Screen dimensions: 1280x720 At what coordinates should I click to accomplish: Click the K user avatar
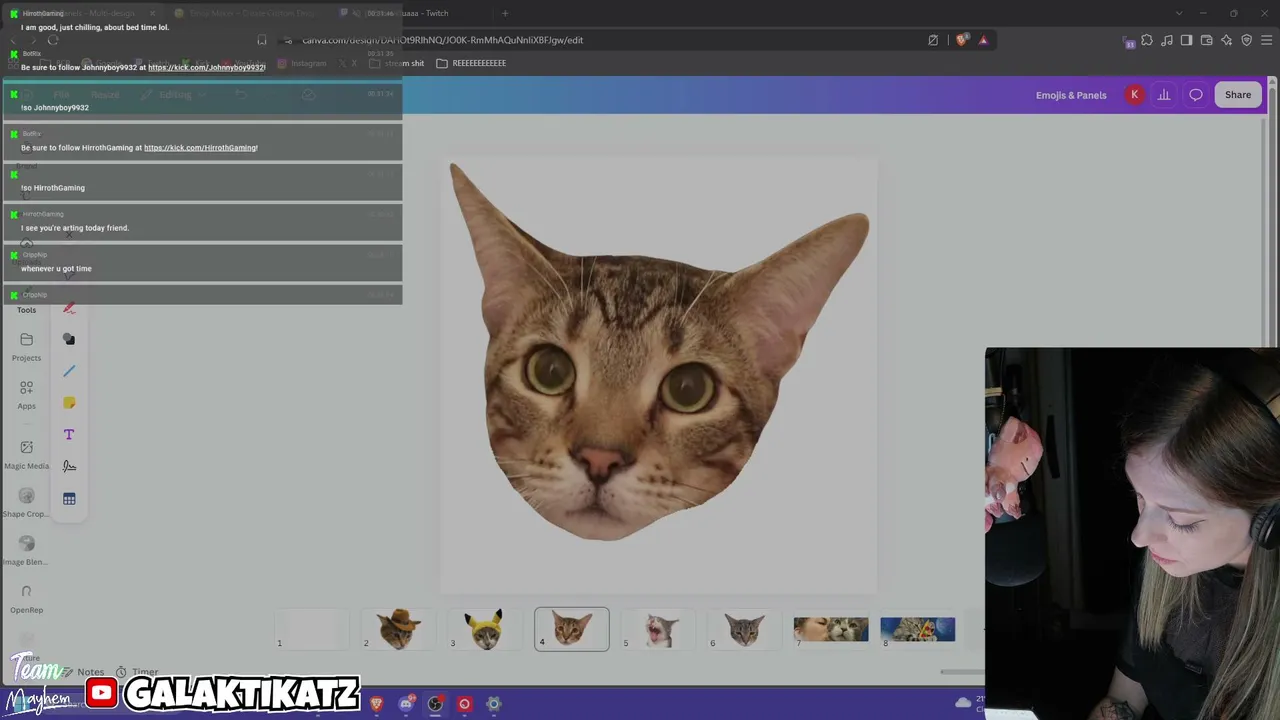pyautogui.click(x=1134, y=95)
